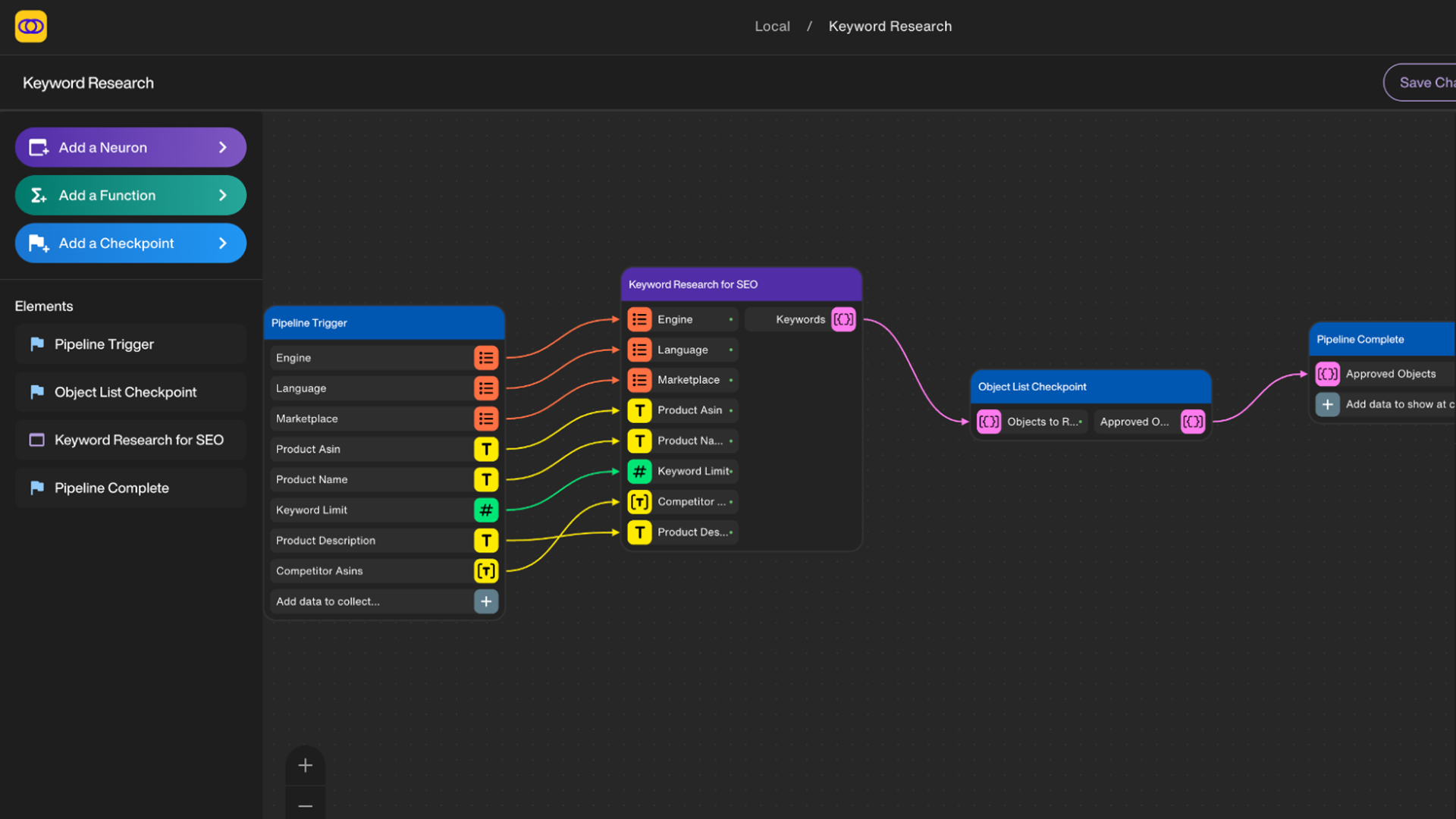Click the Approved Objects icon on Pipeline Complete

pos(1327,373)
